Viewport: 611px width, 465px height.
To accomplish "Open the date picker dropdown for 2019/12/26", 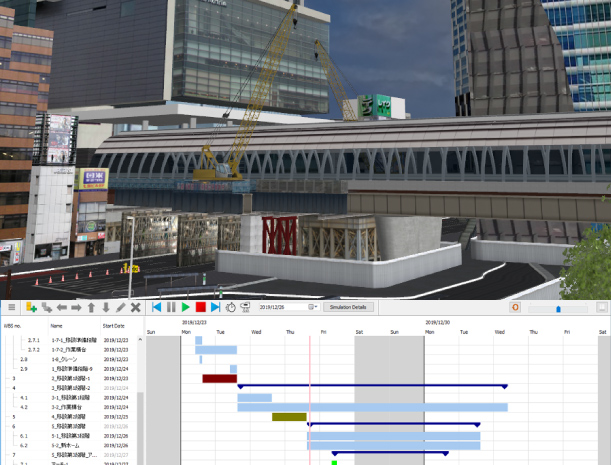I will (x=313, y=307).
